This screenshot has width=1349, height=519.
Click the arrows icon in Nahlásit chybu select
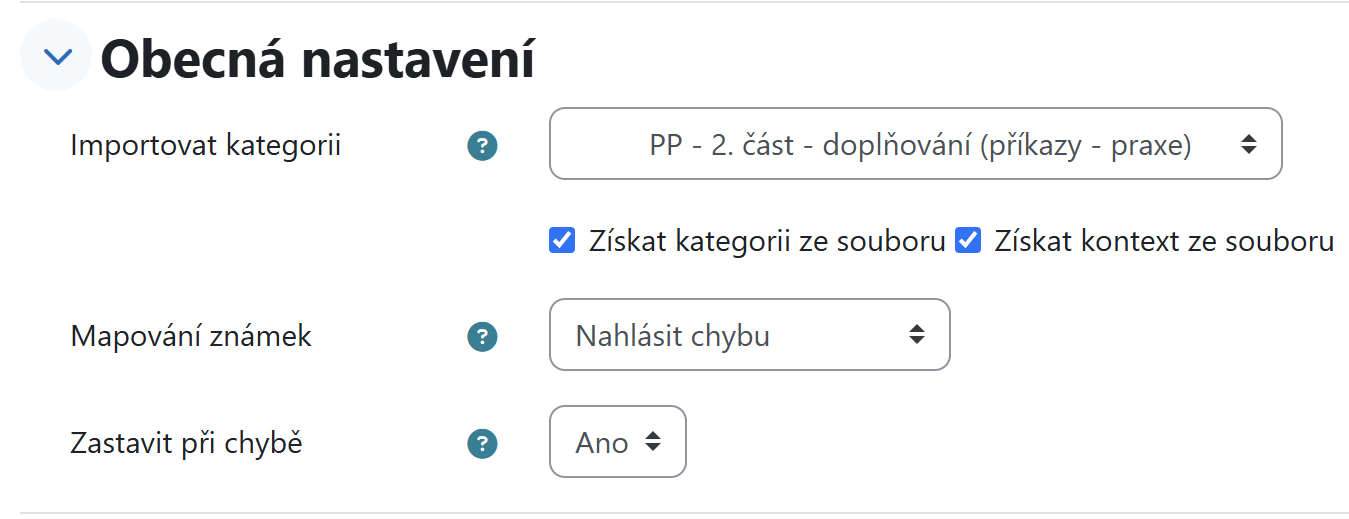pos(916,334)
